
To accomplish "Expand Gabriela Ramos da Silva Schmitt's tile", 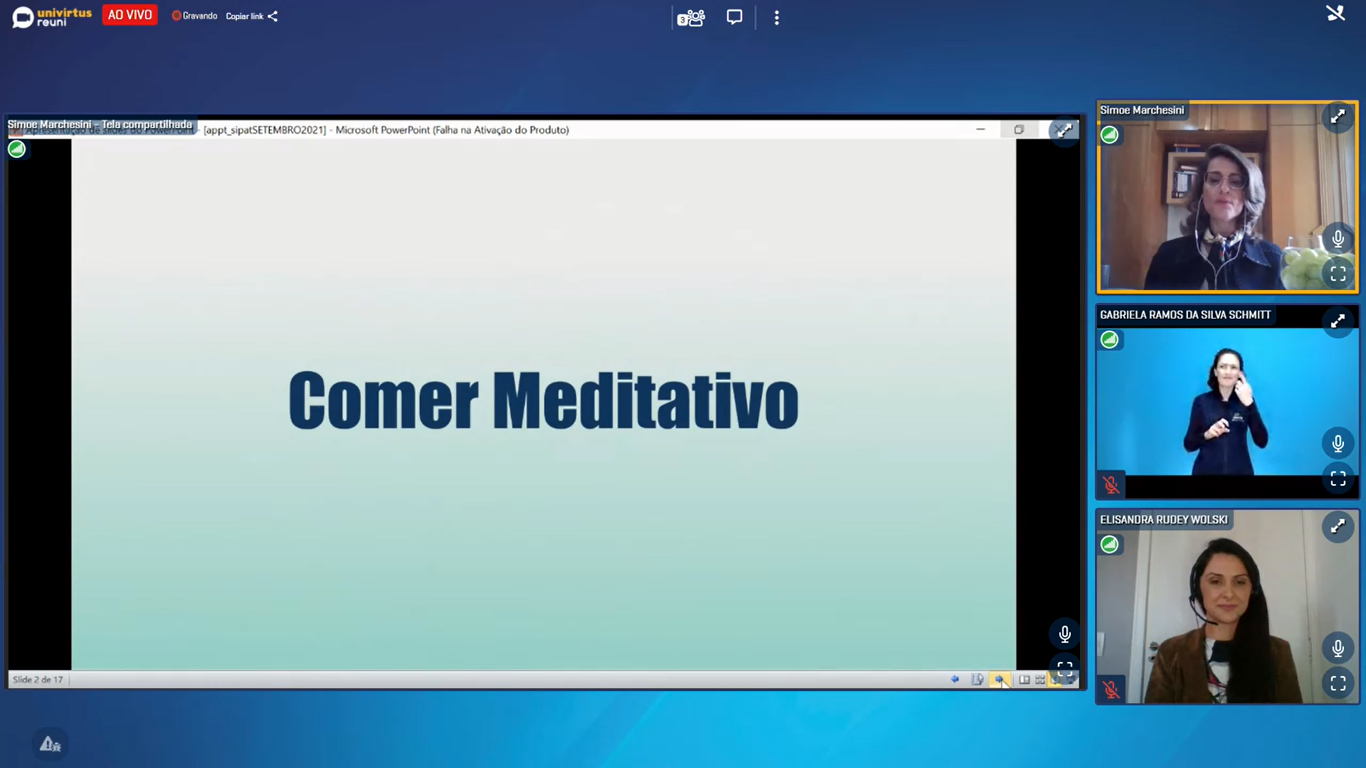I will pyautogui.click(x=1337, y=322).
